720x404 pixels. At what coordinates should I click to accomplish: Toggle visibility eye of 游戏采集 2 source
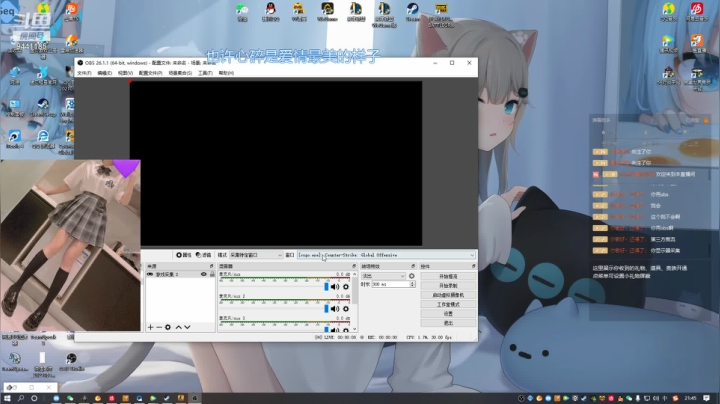(203, 274)
